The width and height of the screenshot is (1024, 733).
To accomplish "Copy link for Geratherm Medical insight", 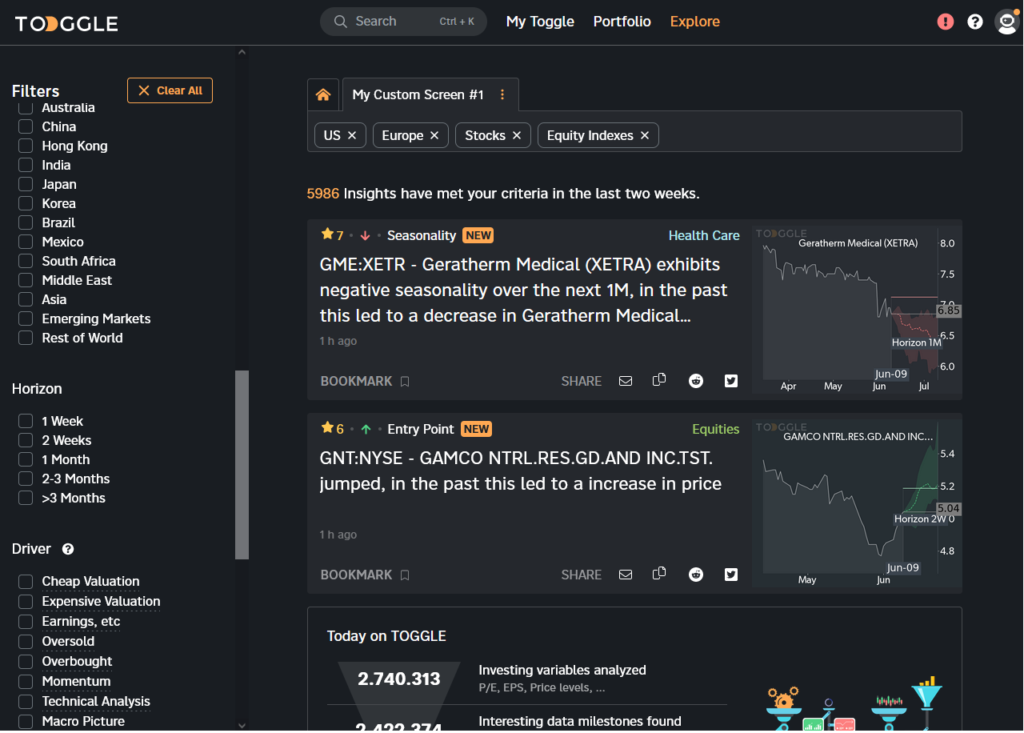I will point(660,380).
